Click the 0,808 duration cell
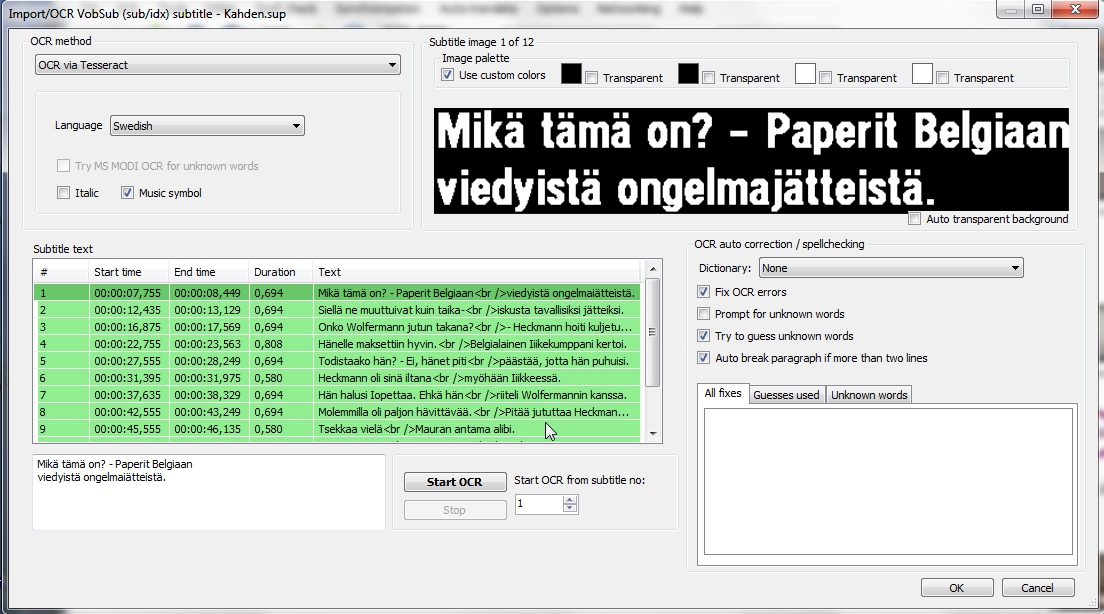This screenshot has width=1104, height=614. 268,344
